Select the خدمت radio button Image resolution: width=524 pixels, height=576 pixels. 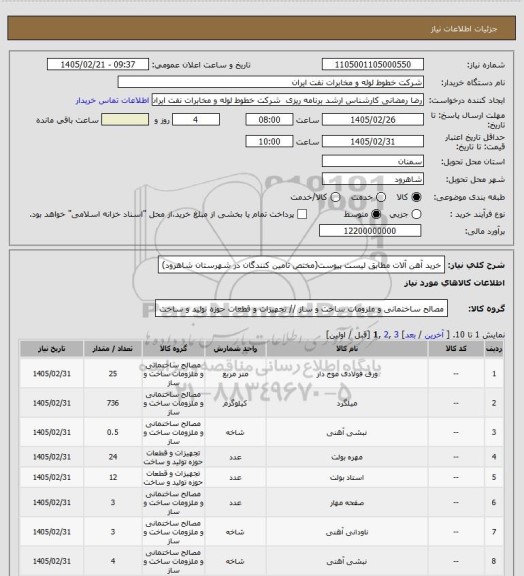click(x=381, y=197)
